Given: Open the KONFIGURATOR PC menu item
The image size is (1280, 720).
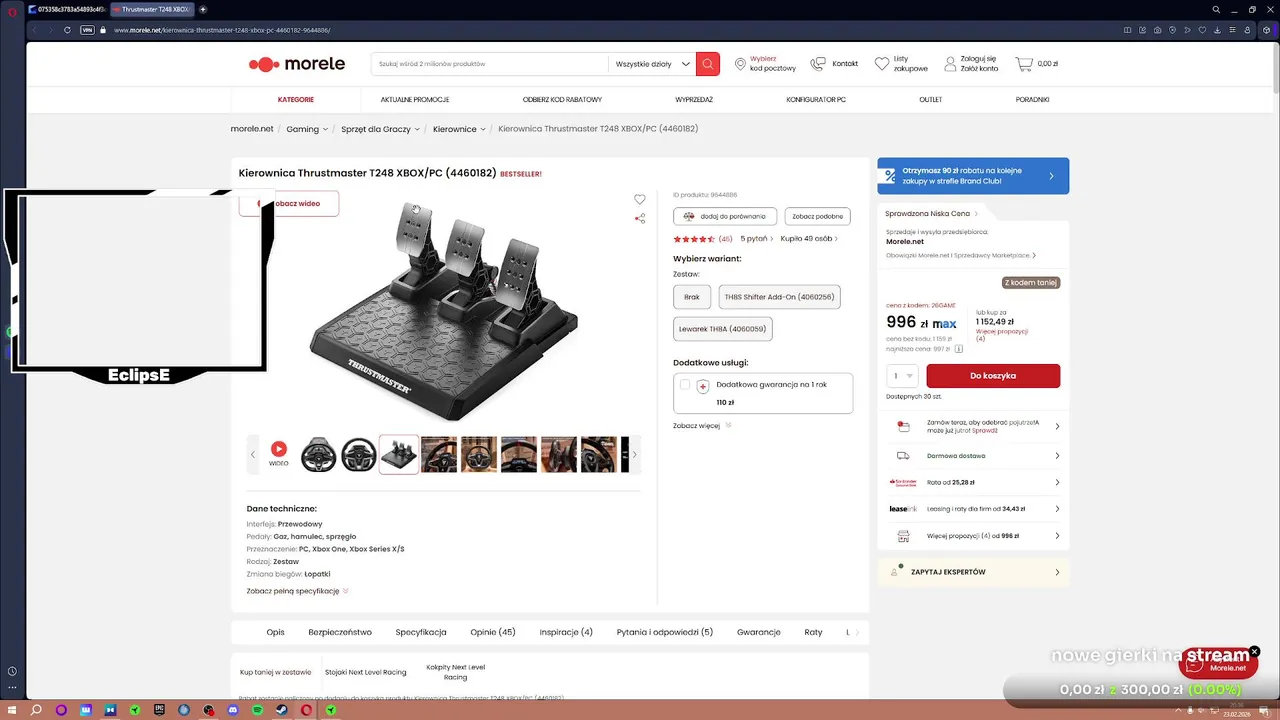Looking at the screenshot, I should coord(816,100).
